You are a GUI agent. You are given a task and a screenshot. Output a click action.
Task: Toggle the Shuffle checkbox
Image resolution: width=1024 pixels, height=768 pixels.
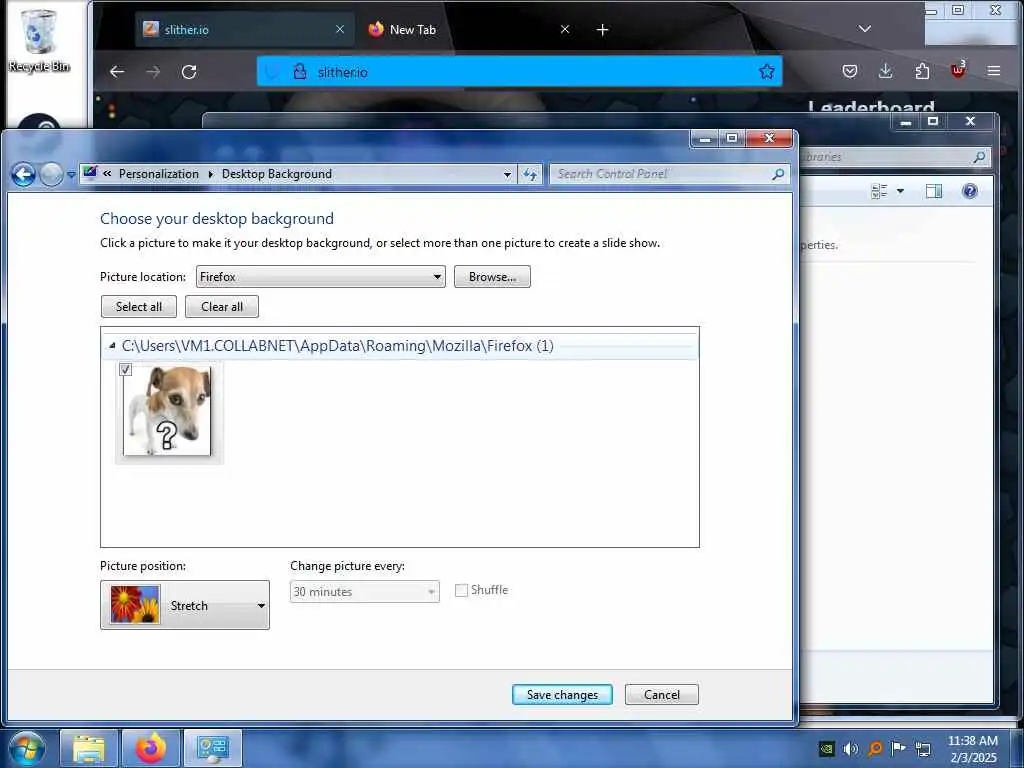461,590
